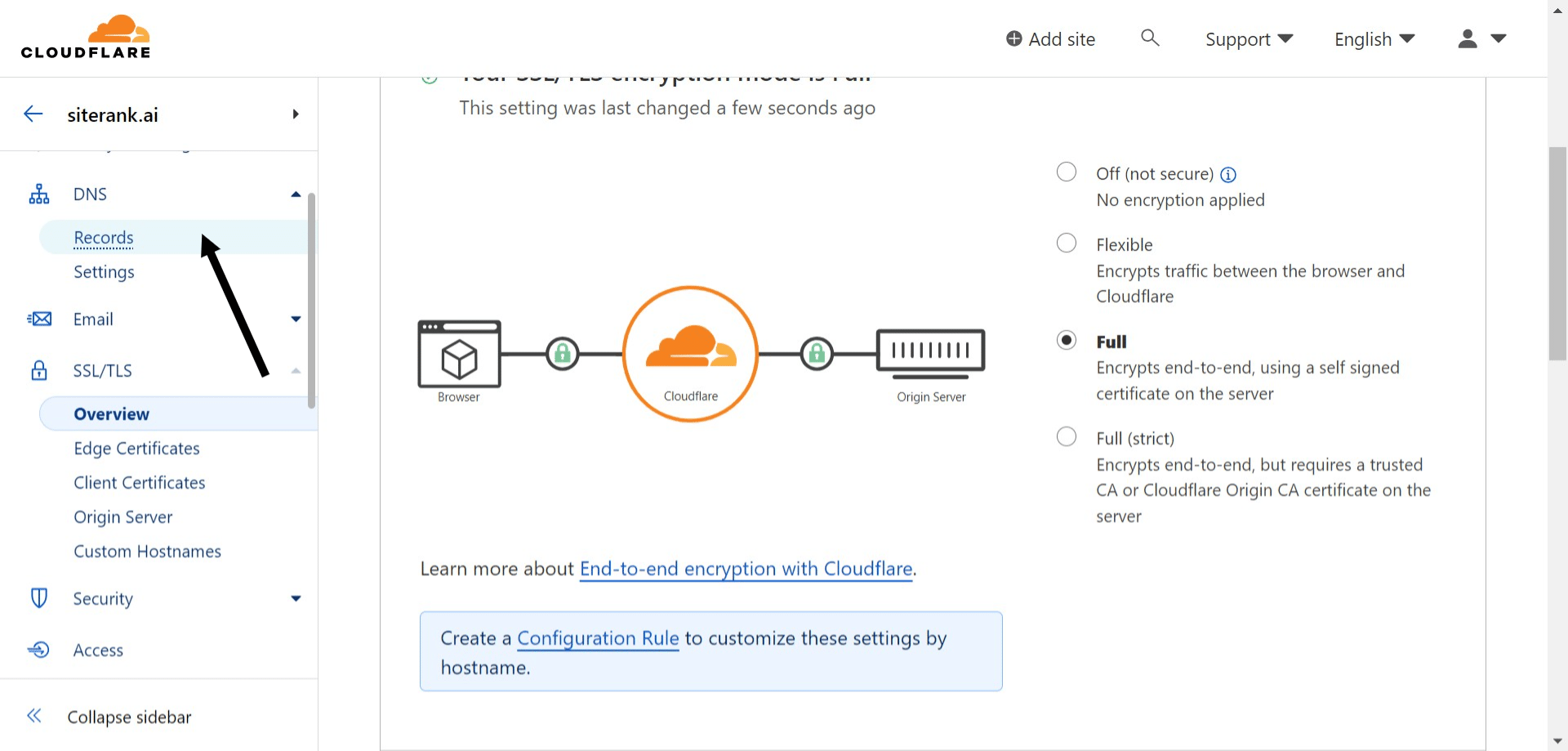The height and width of the screenshot is (751, 1568).
Task: Open the Support dropdown menu
Action: [x=1249, y=39]
